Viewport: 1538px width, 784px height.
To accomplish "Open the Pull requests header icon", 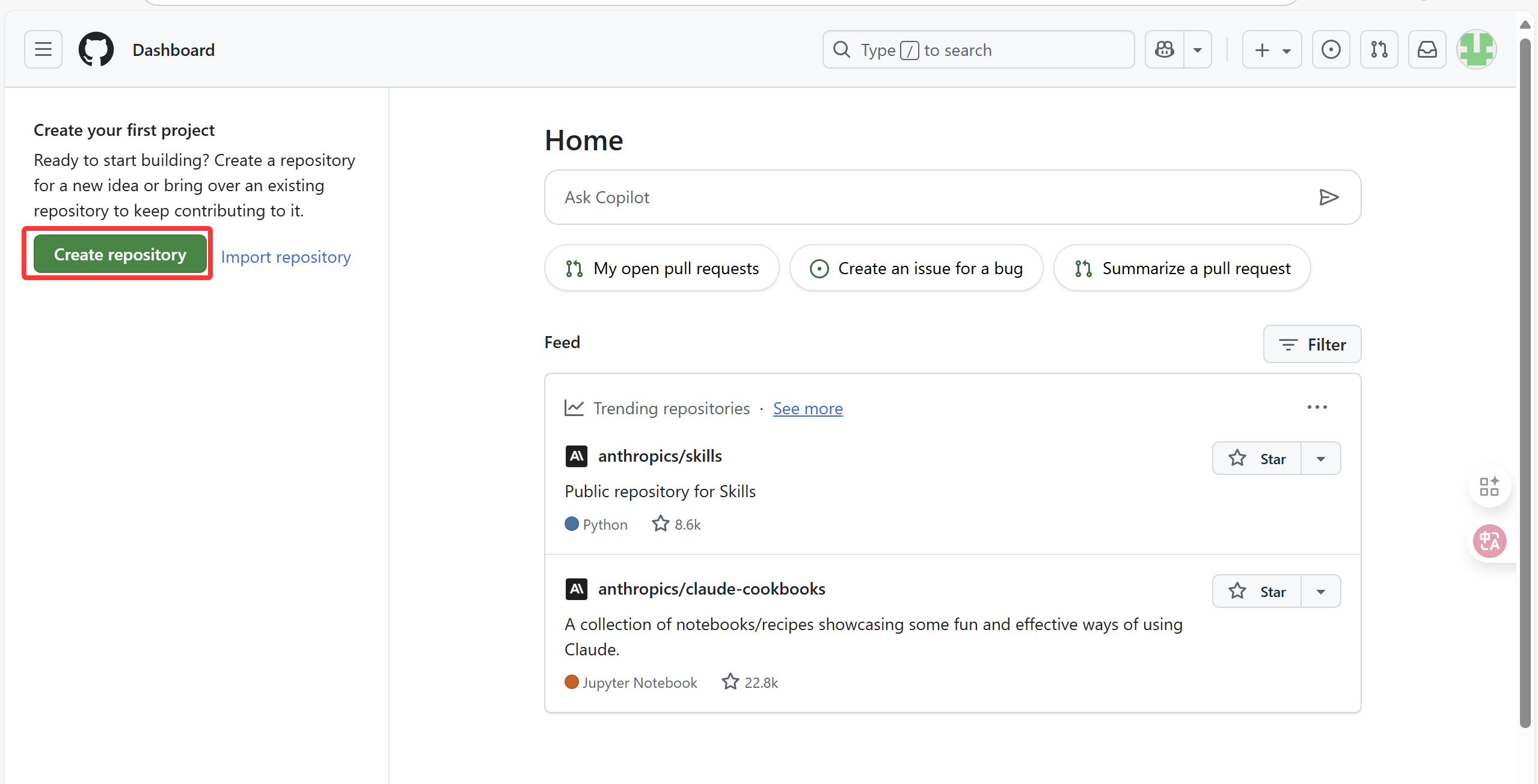I will [1379, 49].
